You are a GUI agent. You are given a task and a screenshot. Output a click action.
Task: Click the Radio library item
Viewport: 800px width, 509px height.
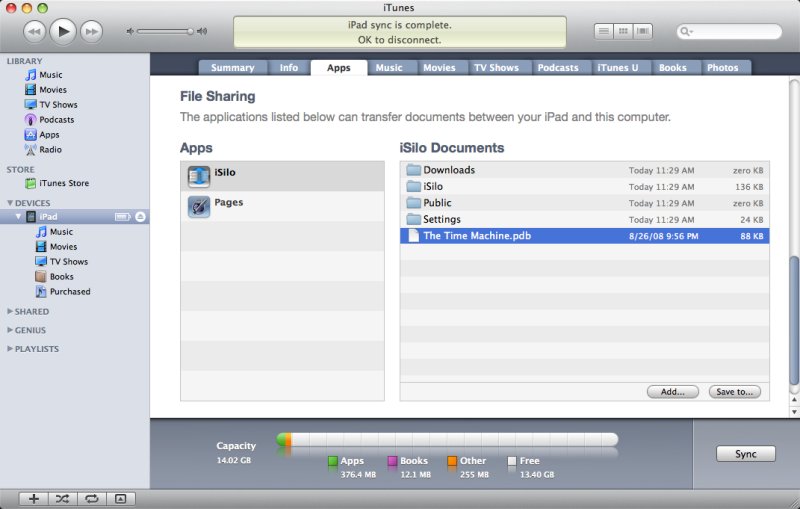(x=50, y=150)
